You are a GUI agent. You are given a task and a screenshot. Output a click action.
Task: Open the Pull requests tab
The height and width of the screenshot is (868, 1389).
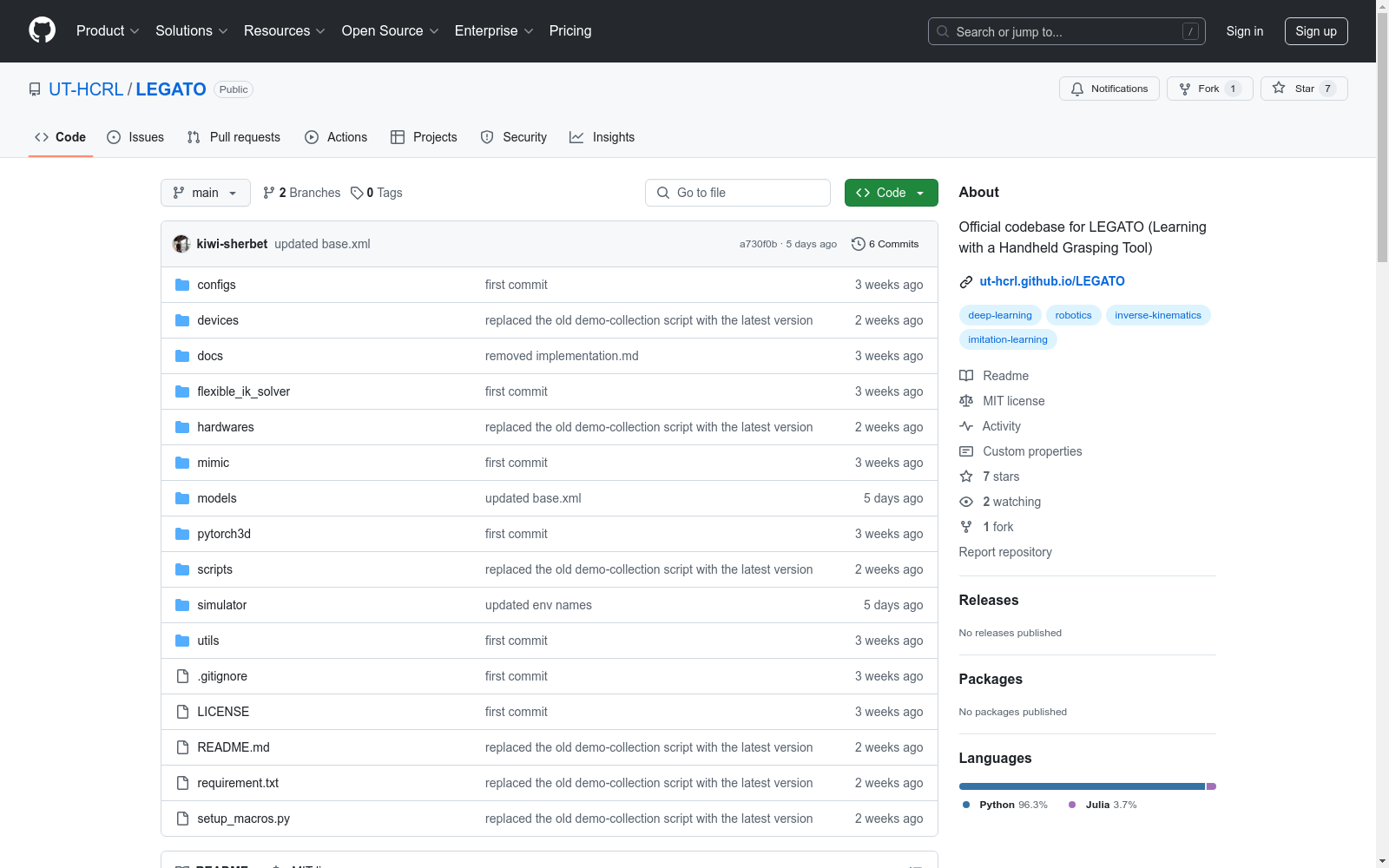[234, 137]
